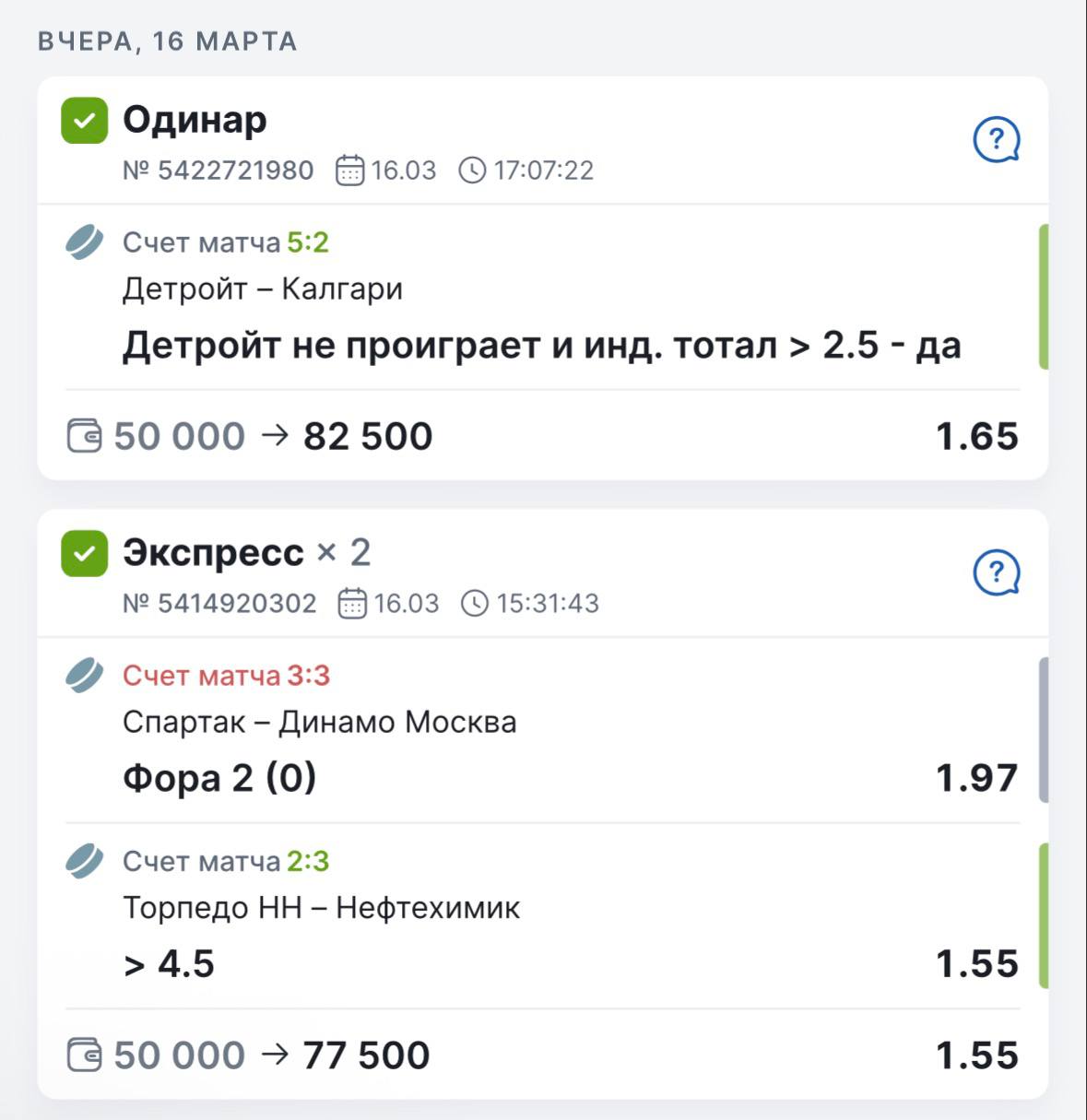This screenshot has width=1087, height=1120.
Task: Click wallet icon beside 77 500 payout
Action: click(85, 1055)
